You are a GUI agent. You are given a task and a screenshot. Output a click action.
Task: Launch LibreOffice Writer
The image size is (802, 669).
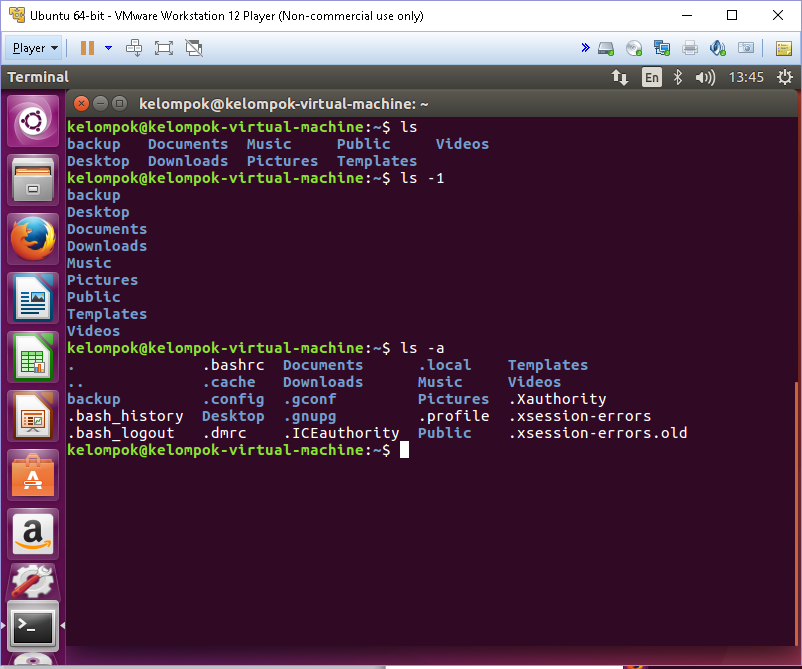[x=33, y=298]
